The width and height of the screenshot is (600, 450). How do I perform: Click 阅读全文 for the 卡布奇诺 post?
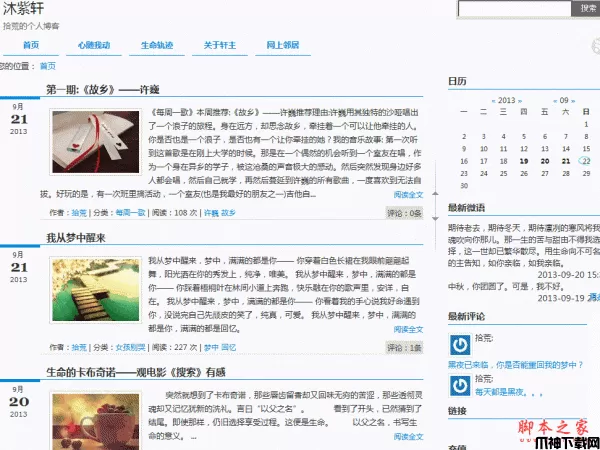pyautogui.click(x=408, y=437)
